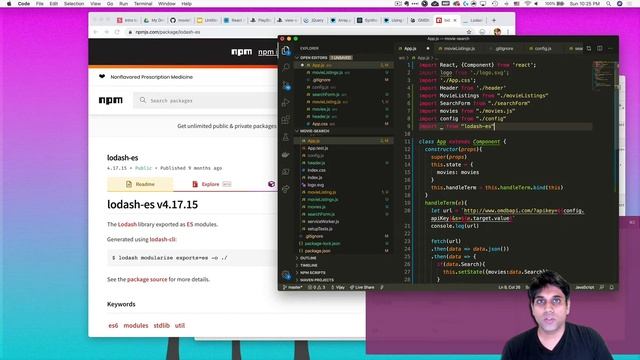Expand the Timeline section
640x360 pixels.
point(309,265)
